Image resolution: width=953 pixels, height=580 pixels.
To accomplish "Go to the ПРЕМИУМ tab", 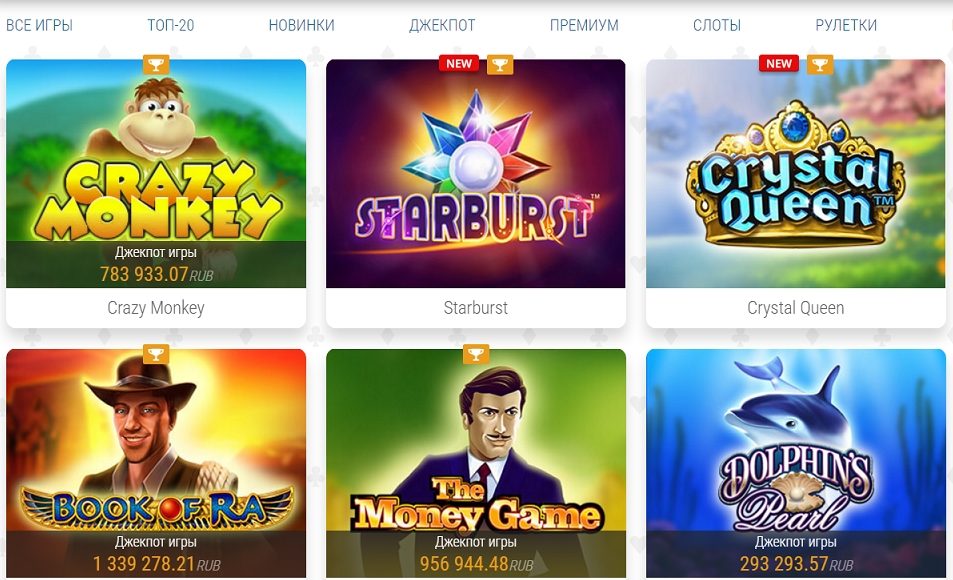I will [584, 25].
